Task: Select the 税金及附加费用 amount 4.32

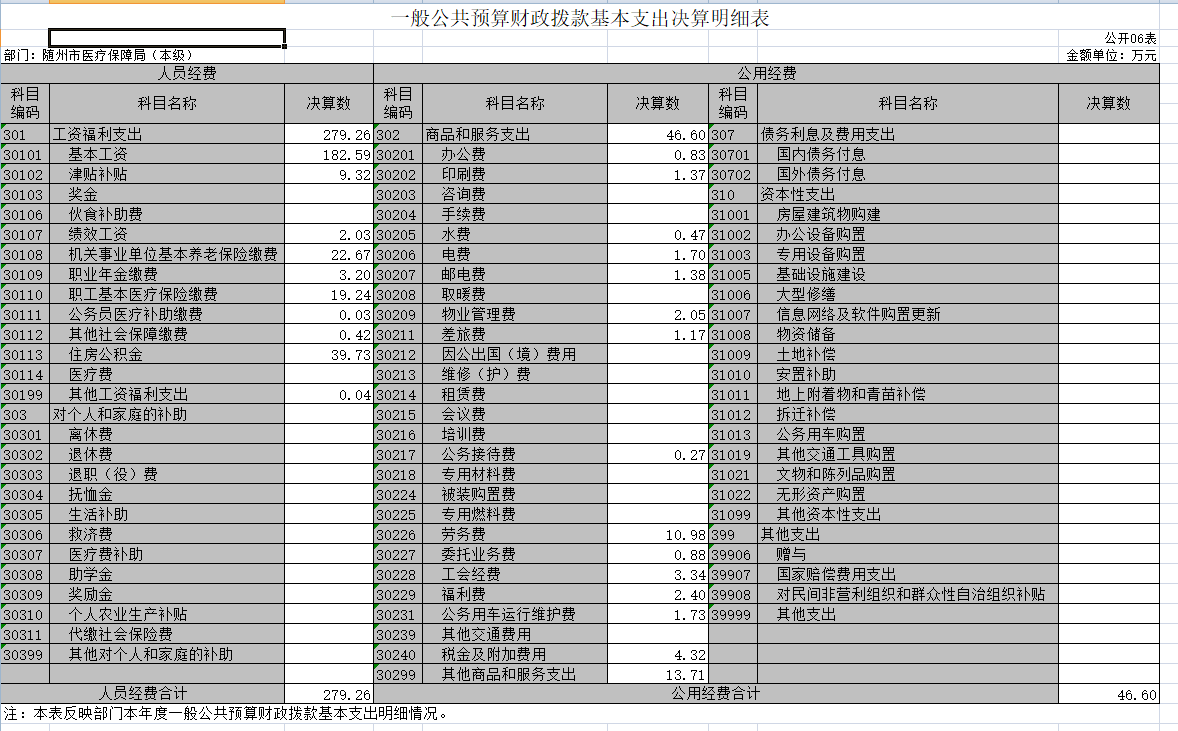Action: pyautogui.click(x=658, y=655)
